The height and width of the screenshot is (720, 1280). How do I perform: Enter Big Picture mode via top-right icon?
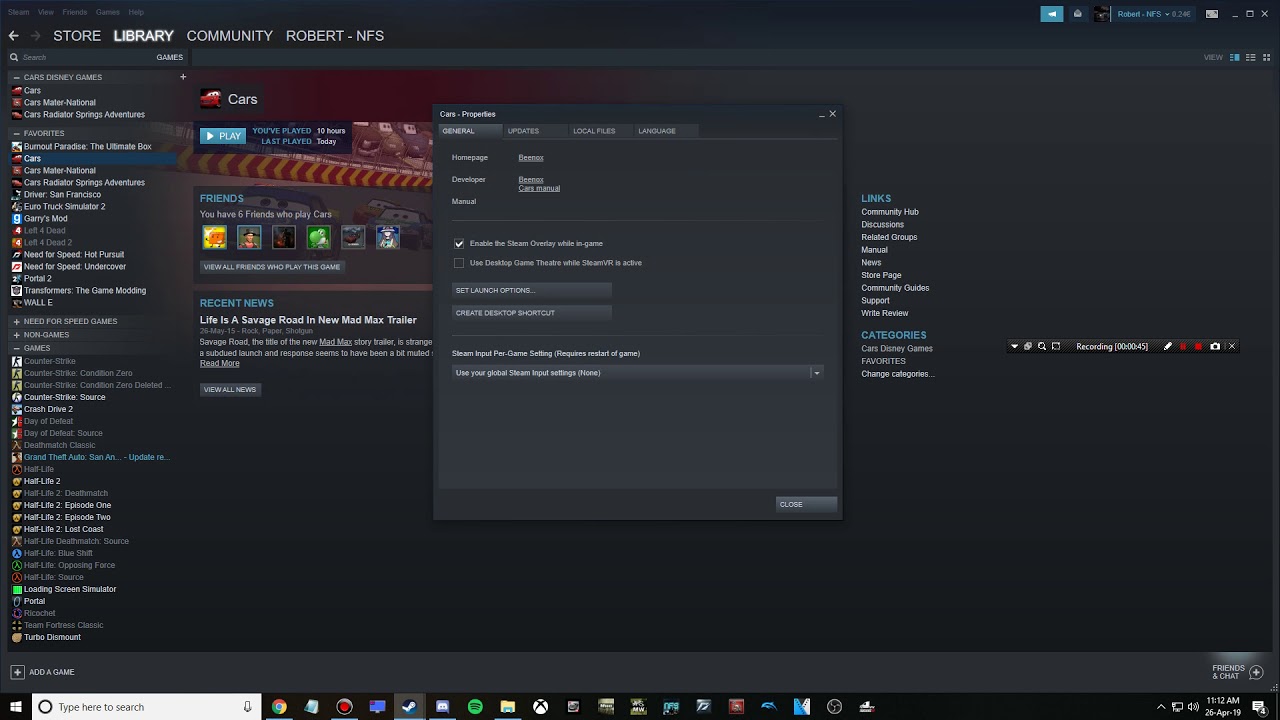point(1212,14)
